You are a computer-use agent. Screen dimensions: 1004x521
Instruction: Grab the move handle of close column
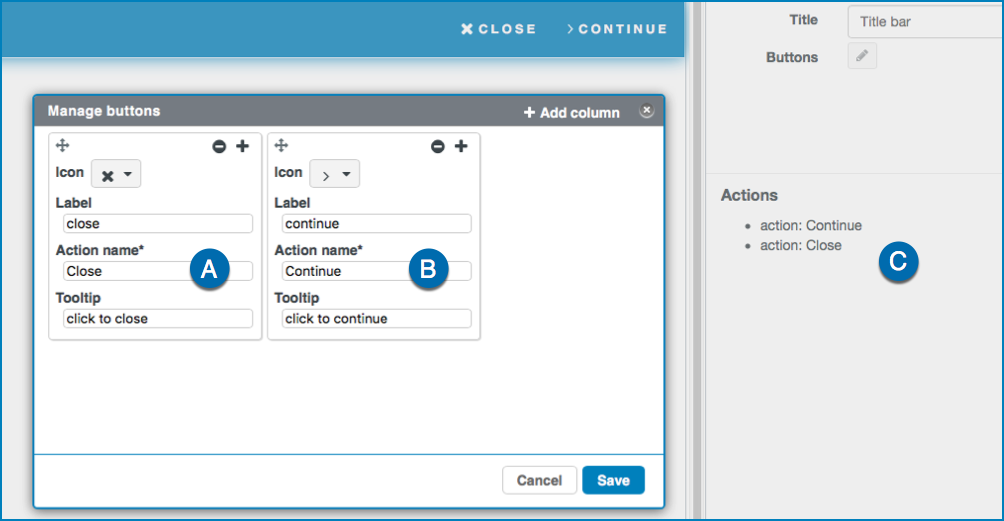63,145
